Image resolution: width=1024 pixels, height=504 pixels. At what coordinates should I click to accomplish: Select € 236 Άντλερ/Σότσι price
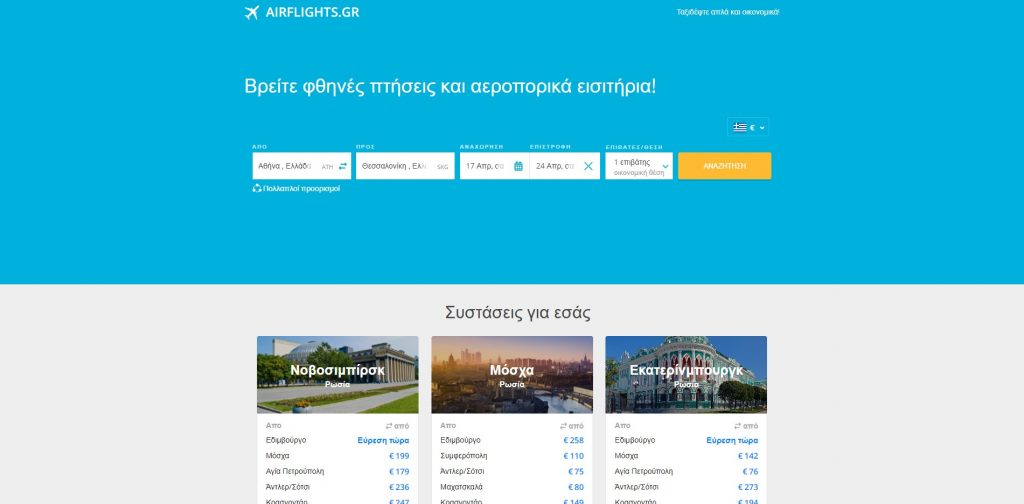(x=399, y=488)
